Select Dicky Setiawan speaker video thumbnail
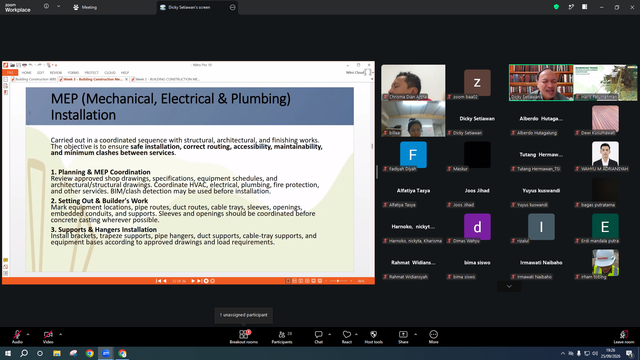Viewport: 640px width, 360px height. click(x=541, y=82)
